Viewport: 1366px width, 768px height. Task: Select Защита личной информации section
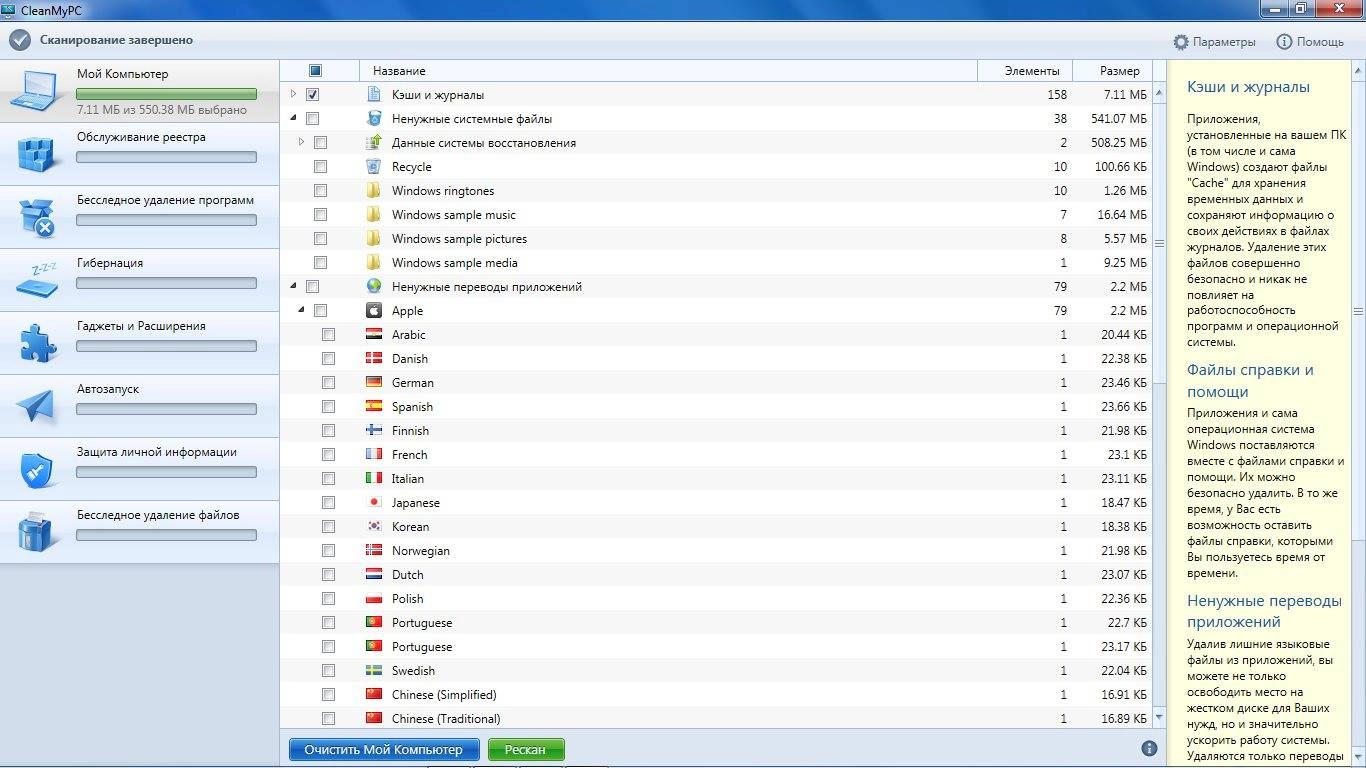tap(139, 469)
